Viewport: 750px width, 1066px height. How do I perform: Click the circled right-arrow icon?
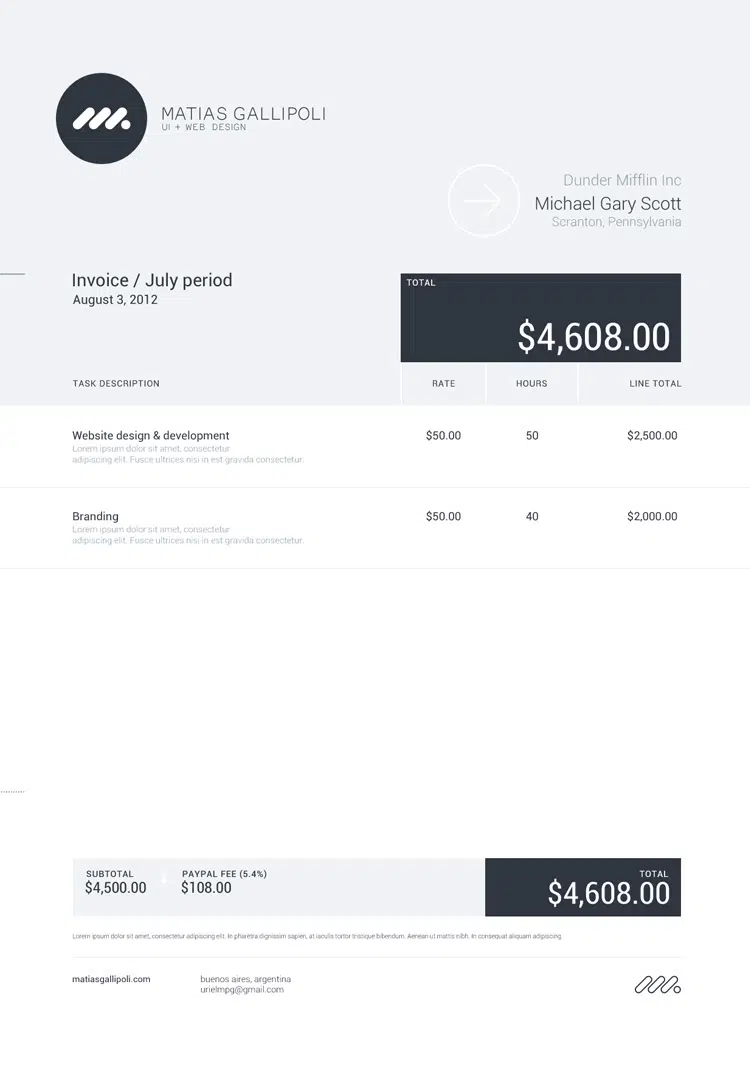tap(484, 201)
